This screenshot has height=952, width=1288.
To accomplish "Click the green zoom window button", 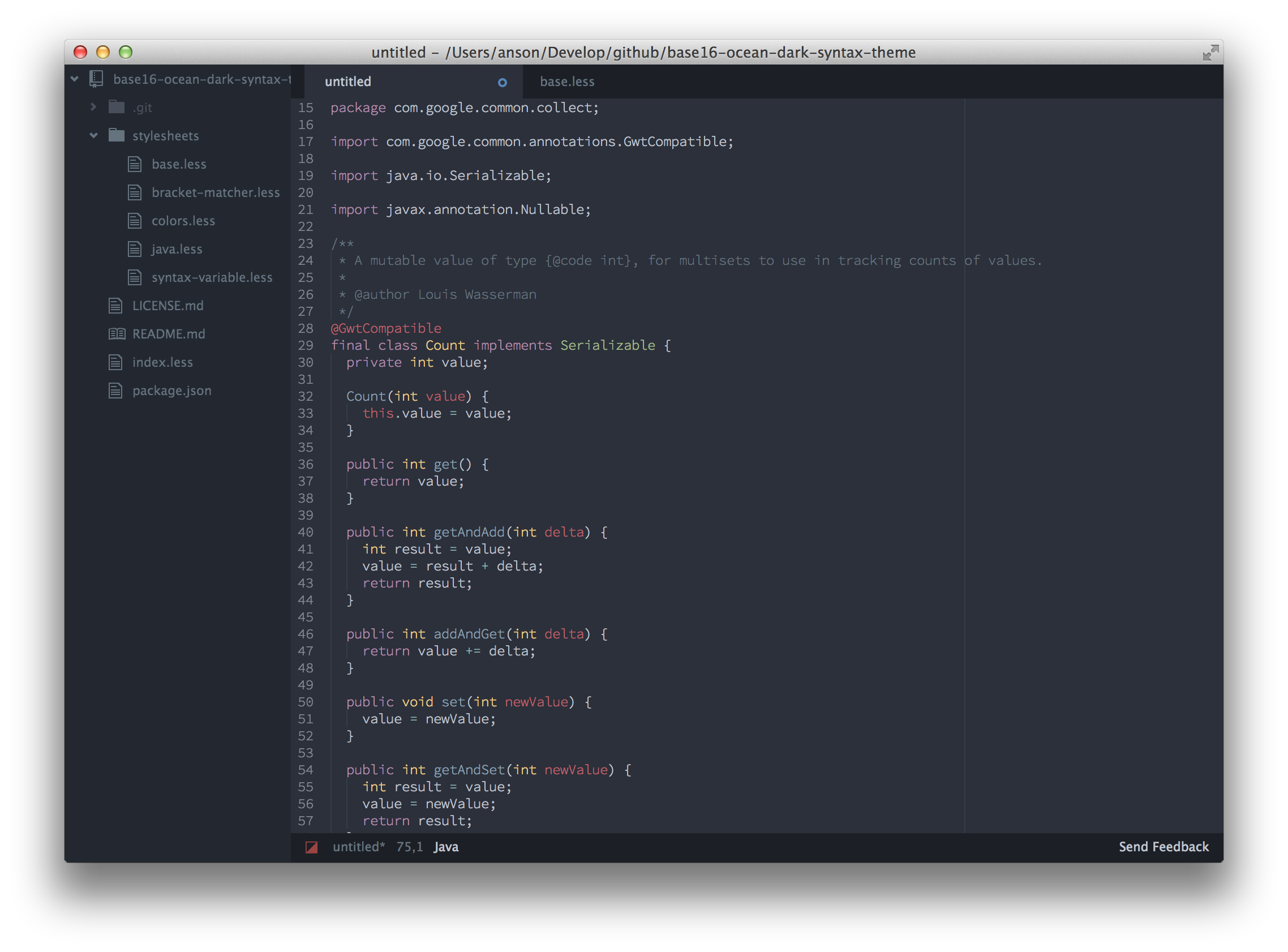I will (x=126, y=52).
